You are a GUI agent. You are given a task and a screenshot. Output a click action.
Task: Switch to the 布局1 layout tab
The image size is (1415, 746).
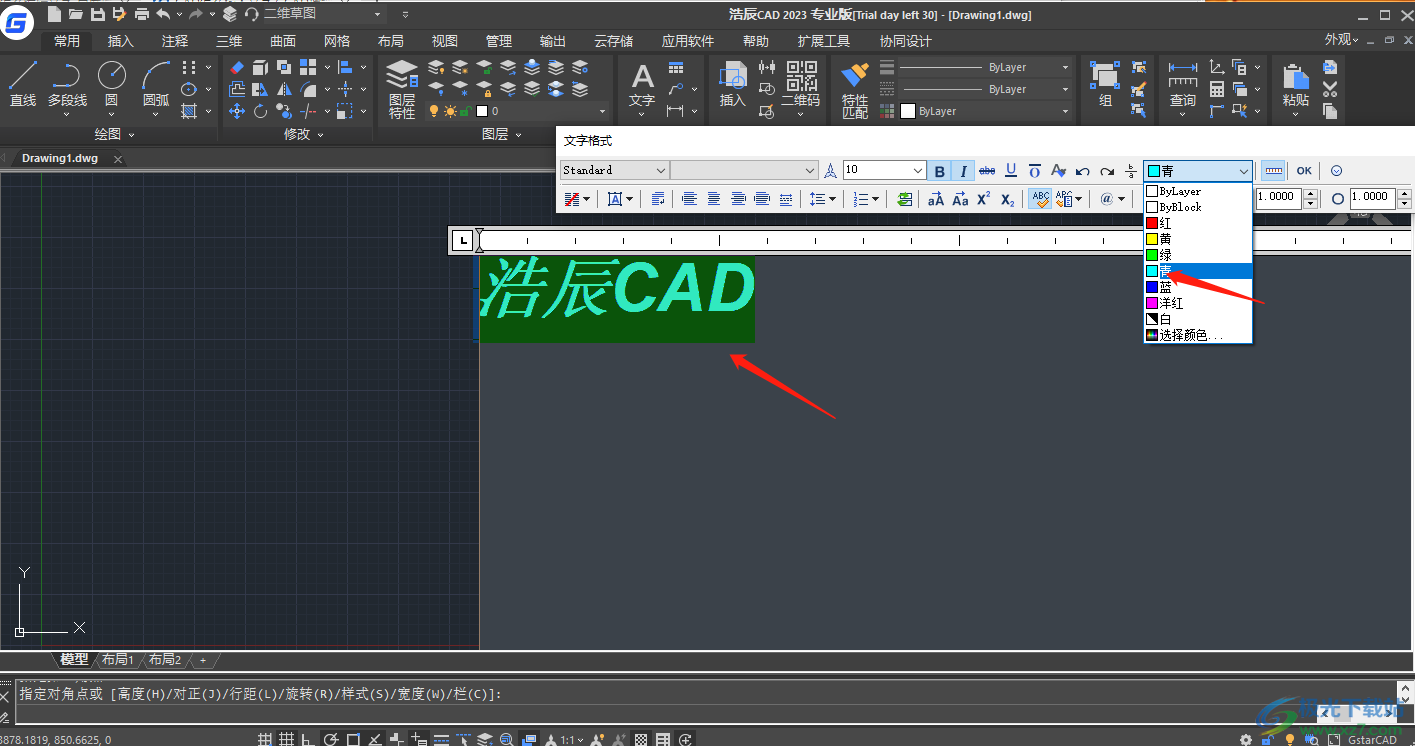[117, 660]
